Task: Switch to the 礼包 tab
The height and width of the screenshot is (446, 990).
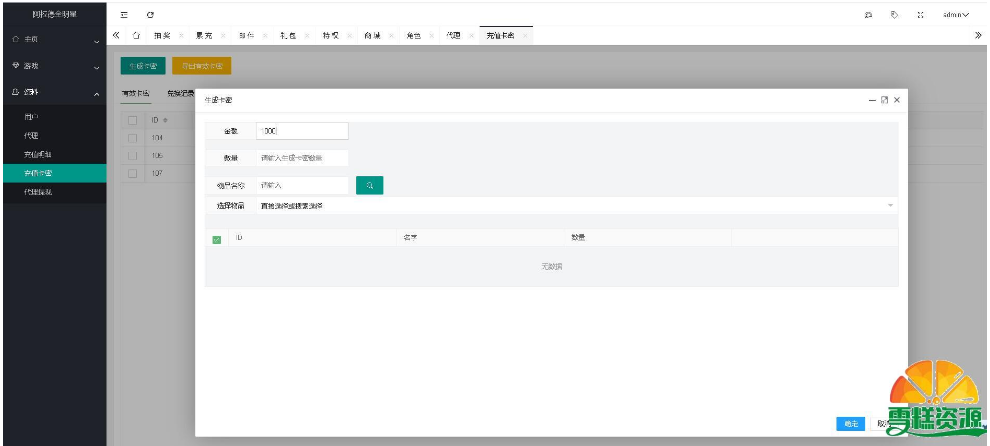Action: pos(288,36)
